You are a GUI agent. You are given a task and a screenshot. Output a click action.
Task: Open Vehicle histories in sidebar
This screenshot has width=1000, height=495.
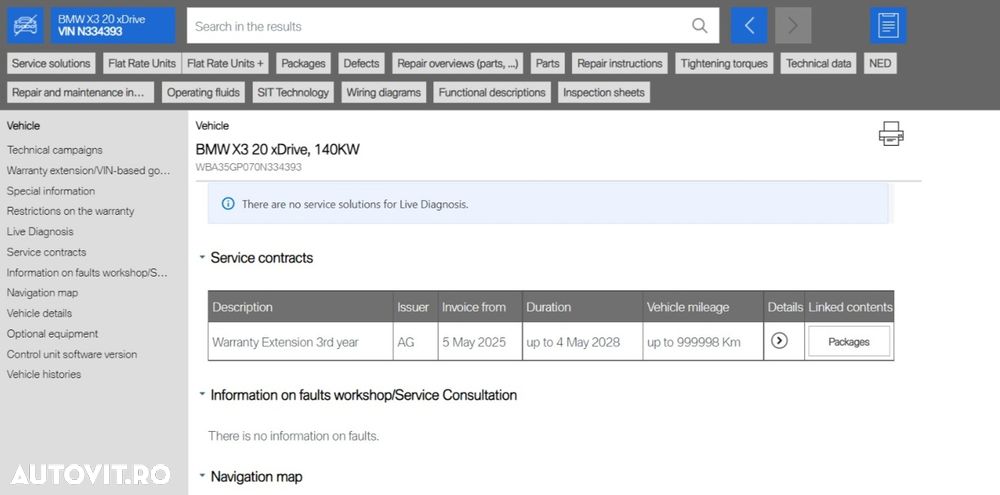(44, 374)
